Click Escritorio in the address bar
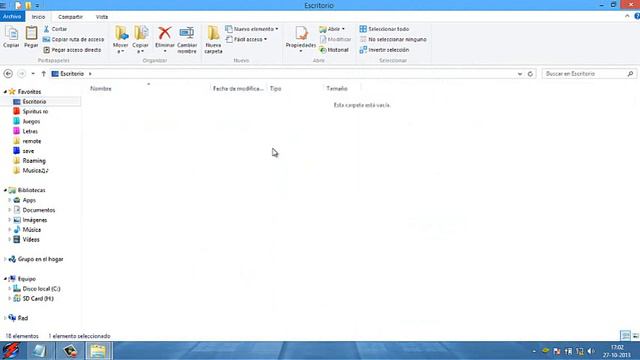The height and width of the screenshot is (360, 640). pyautogui.click(x=72, y=74)
